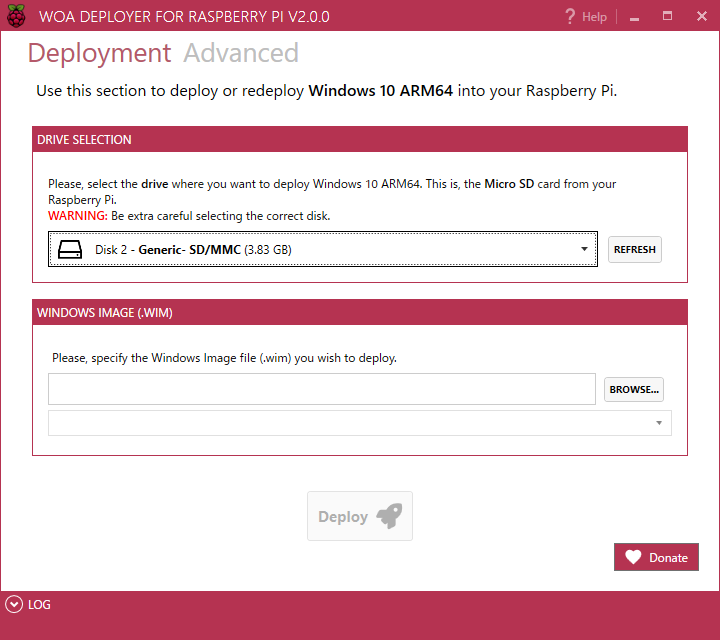Click the WOA DEPLOYER FOR RASPBERRY PI title
720x640 pixels.
point(184,17)
